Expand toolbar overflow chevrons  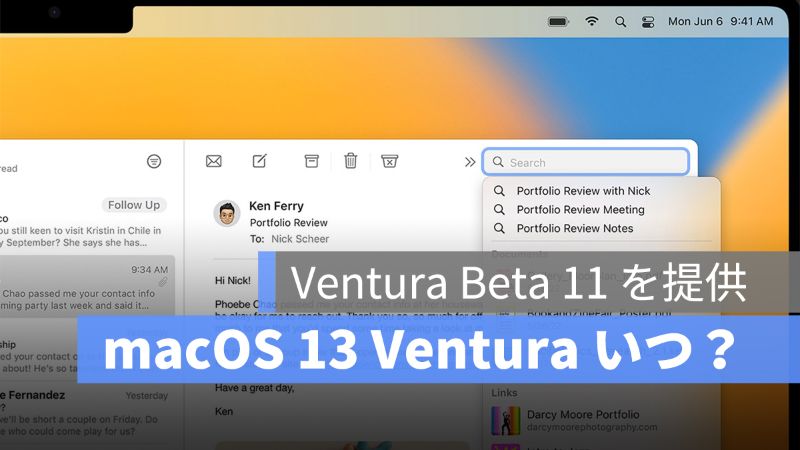point(470,162)
